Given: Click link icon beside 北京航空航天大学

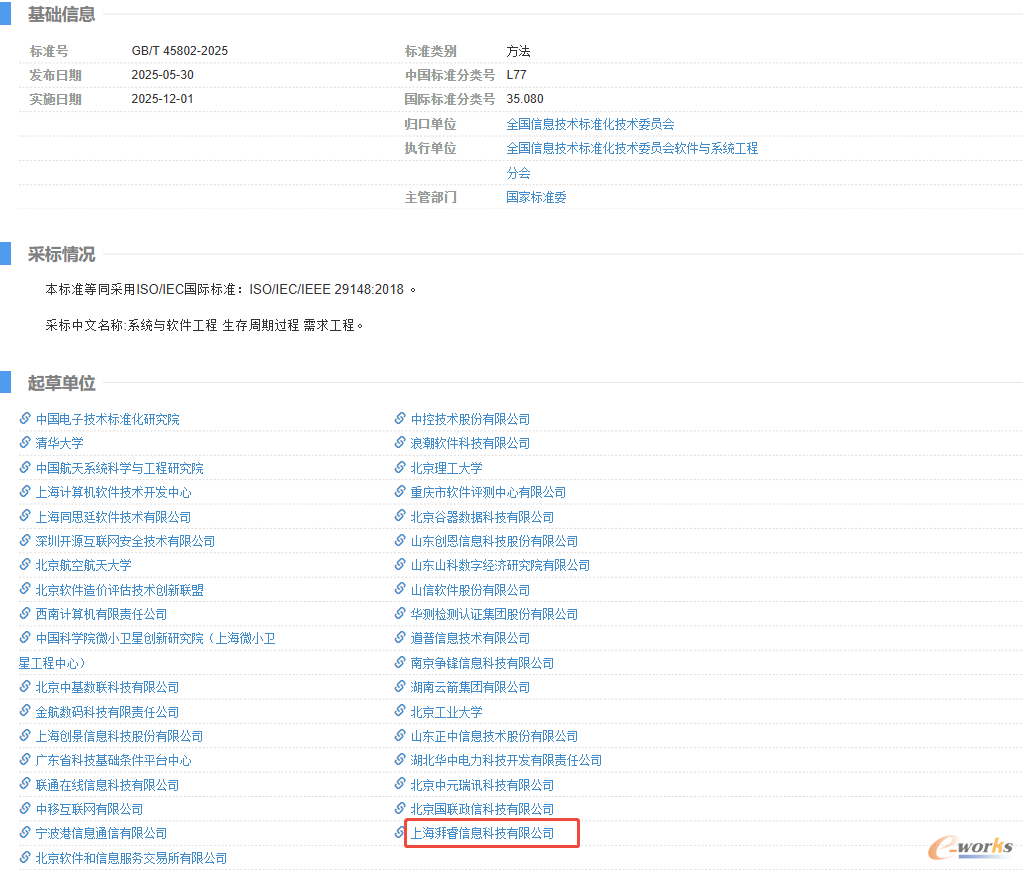Looking at the screenshot, I should [x=25, y=565].
